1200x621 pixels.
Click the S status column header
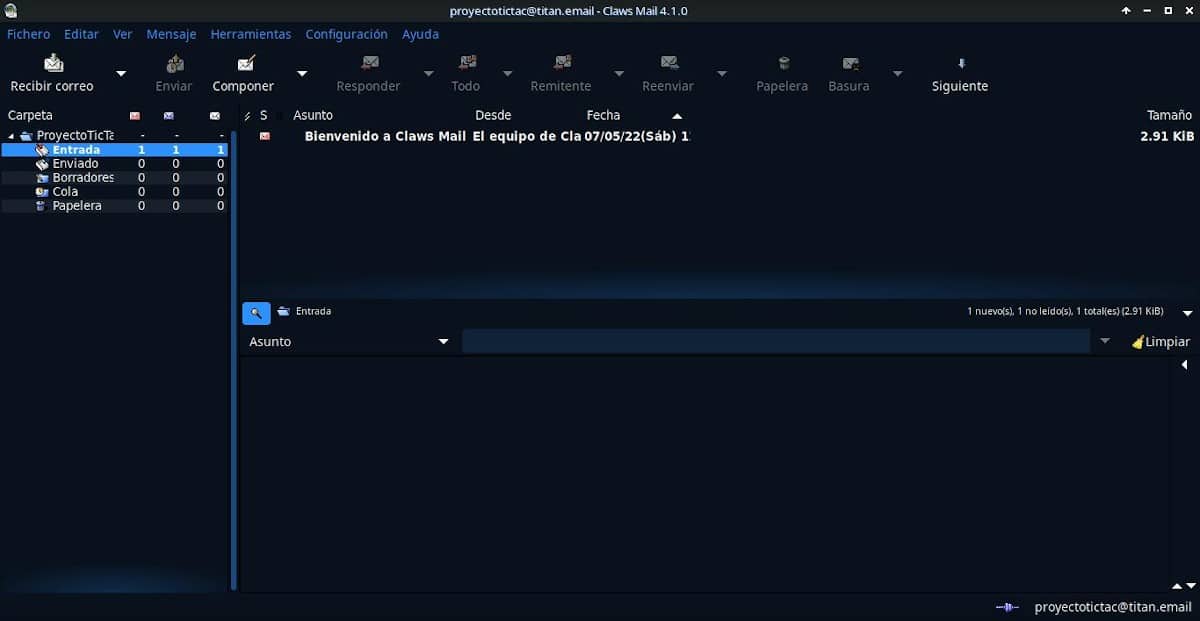(x=264, y=116)
